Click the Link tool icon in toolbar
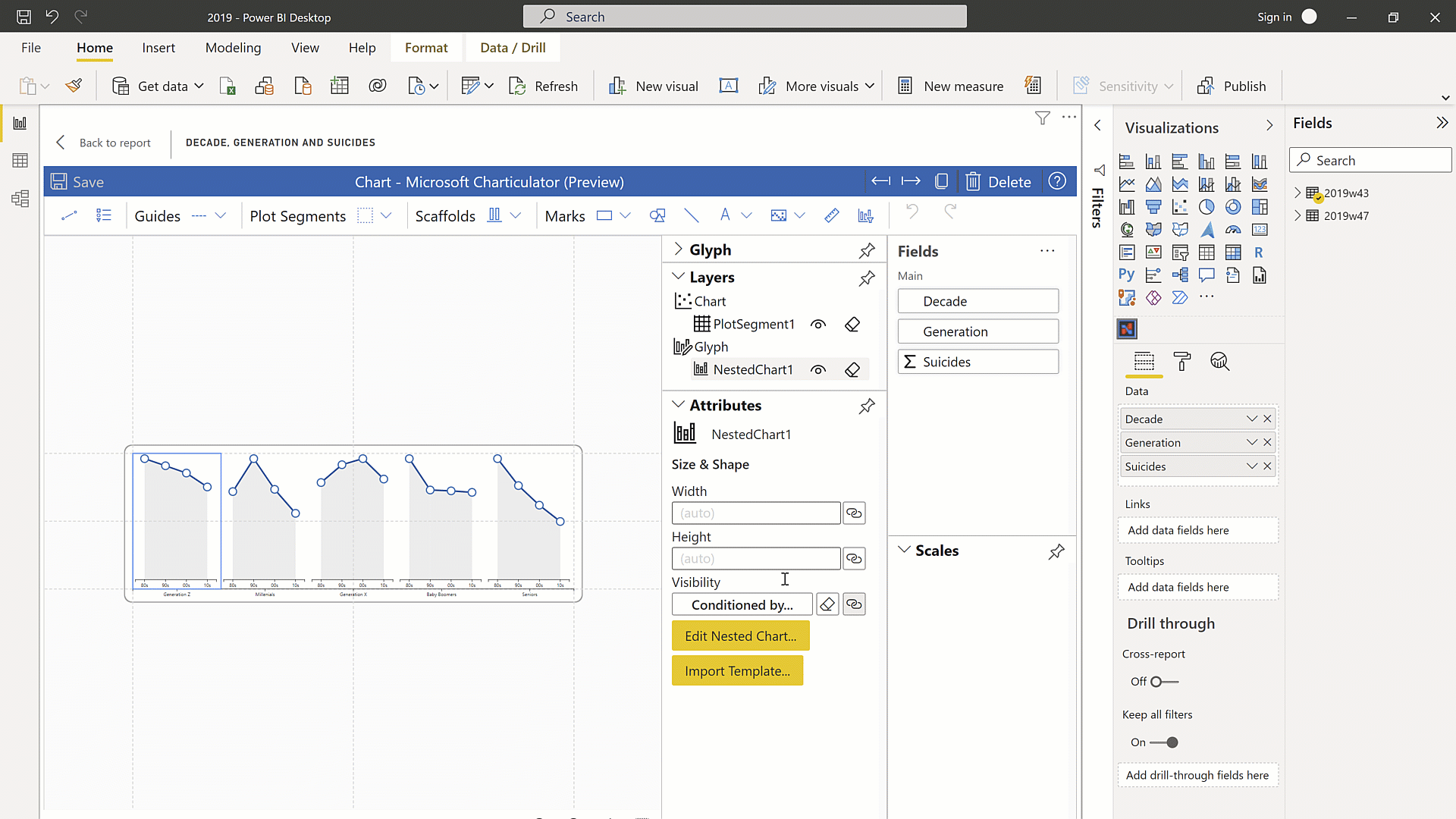 point(69,215)
